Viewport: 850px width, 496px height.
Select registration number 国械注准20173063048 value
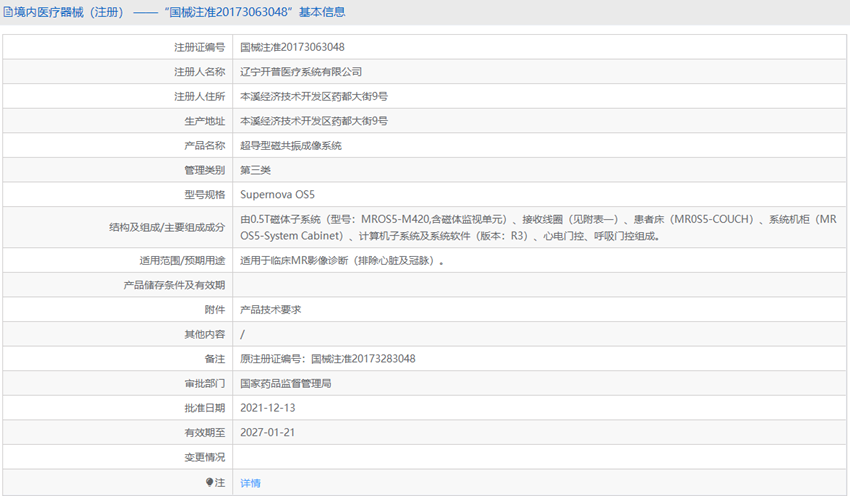(292, 47)
